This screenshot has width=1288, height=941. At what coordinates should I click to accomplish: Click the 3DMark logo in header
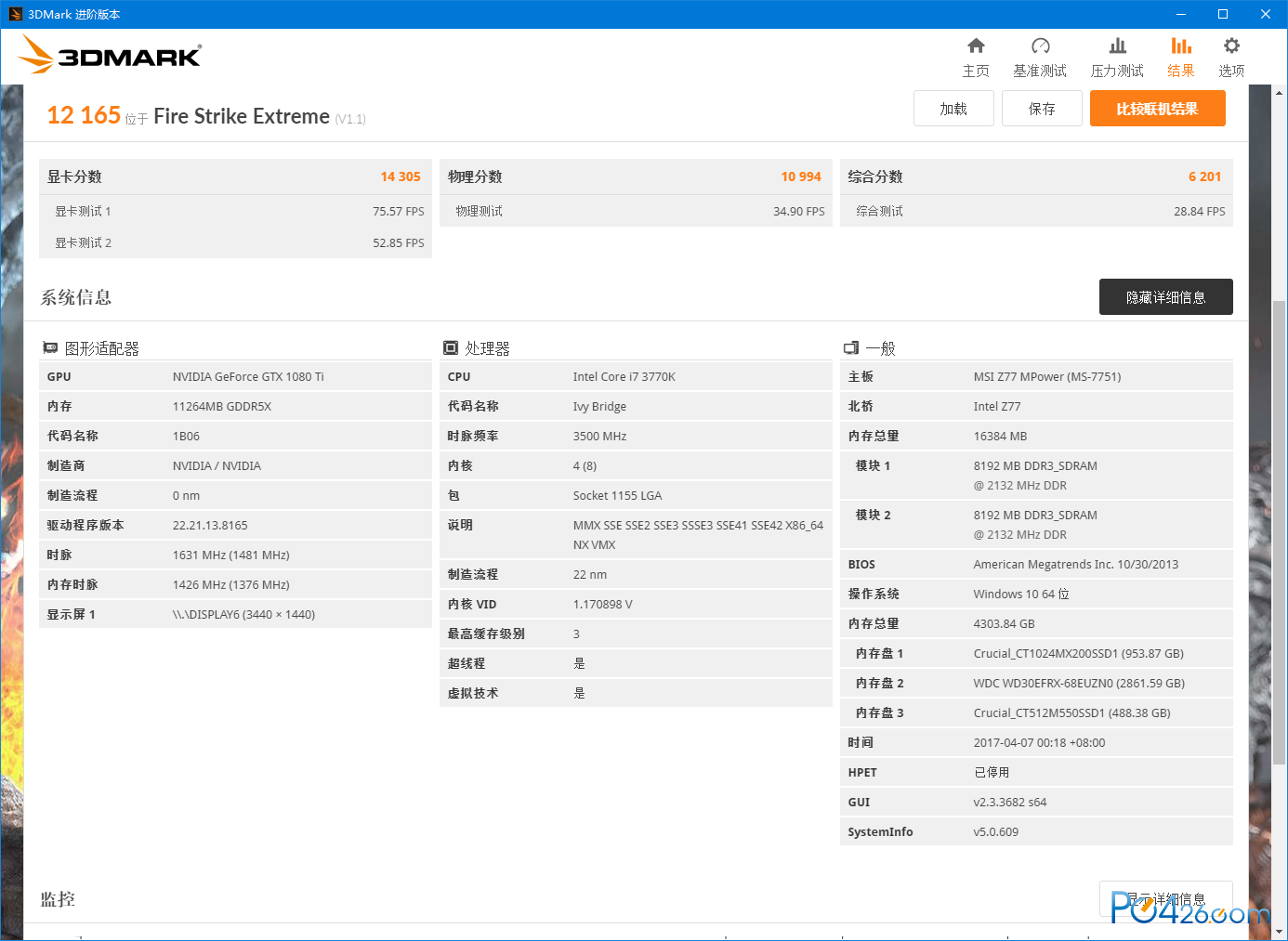(111, 55)
